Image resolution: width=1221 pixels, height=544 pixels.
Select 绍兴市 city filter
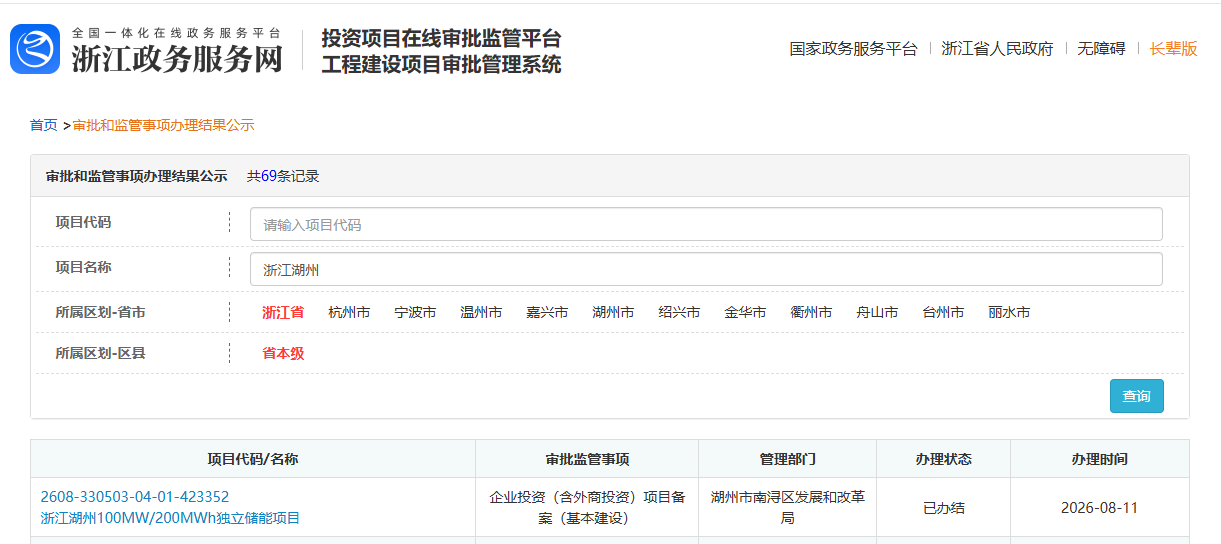point(679,312)
